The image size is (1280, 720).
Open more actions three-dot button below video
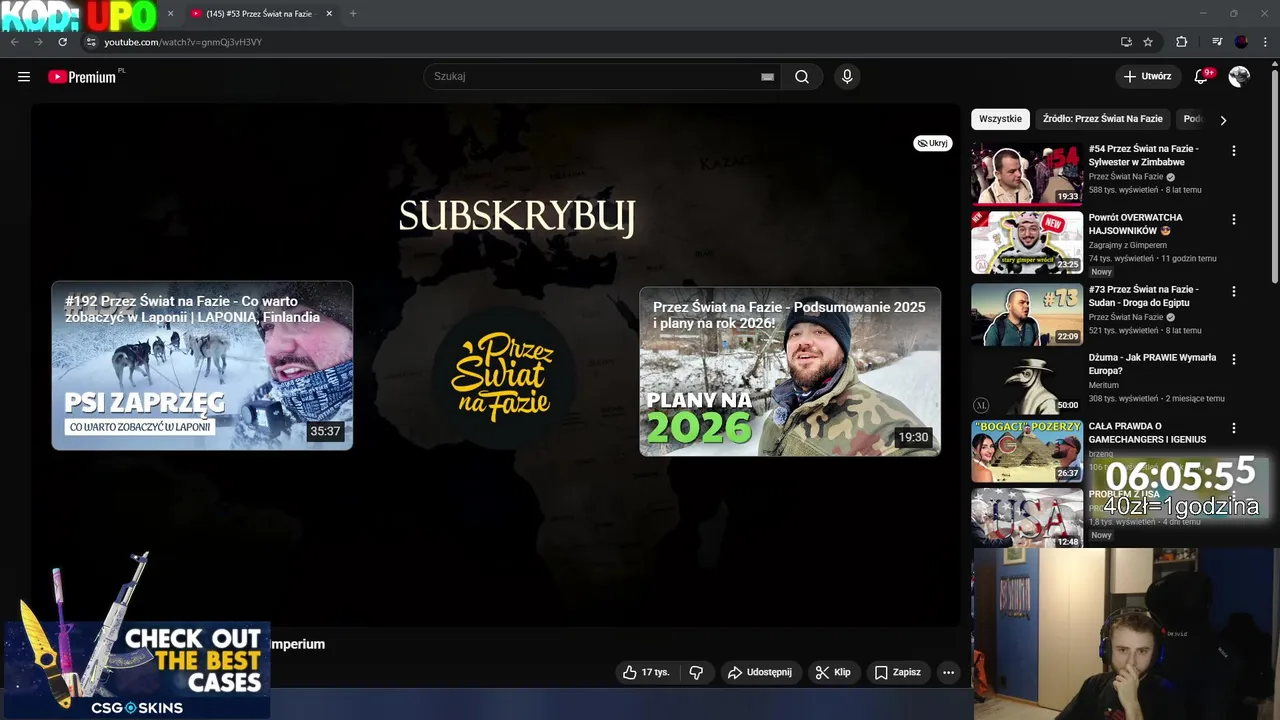pyautogui.click(x=948, y=672)
